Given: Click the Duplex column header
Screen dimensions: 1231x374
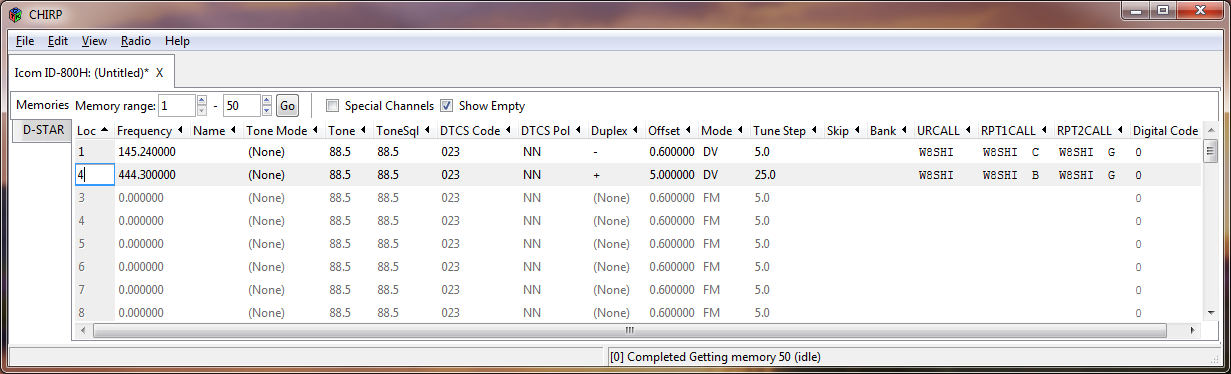Looking at the screenshot, I should pos(617,131).
